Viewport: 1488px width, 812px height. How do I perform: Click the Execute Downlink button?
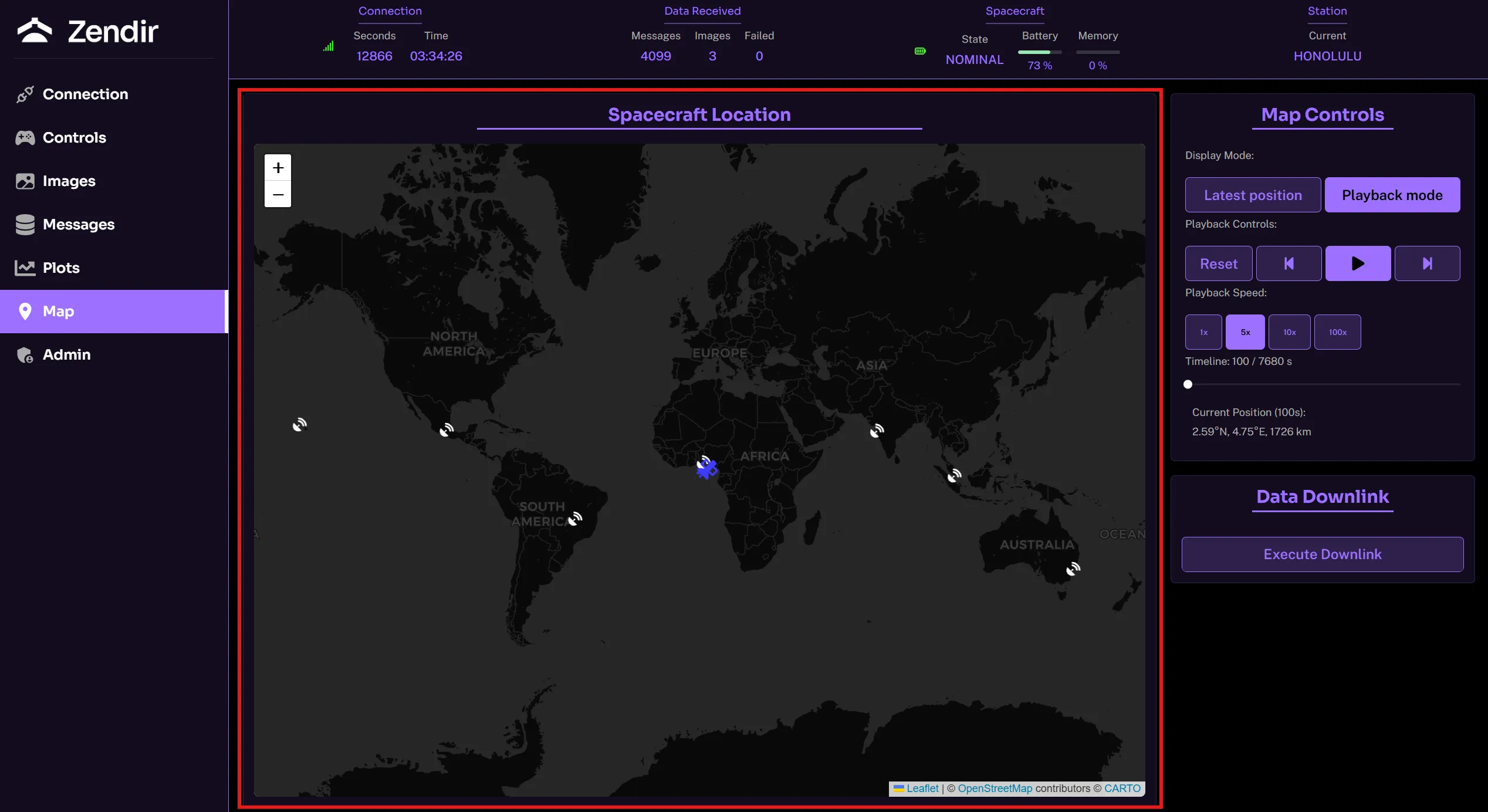point(1322,554)
